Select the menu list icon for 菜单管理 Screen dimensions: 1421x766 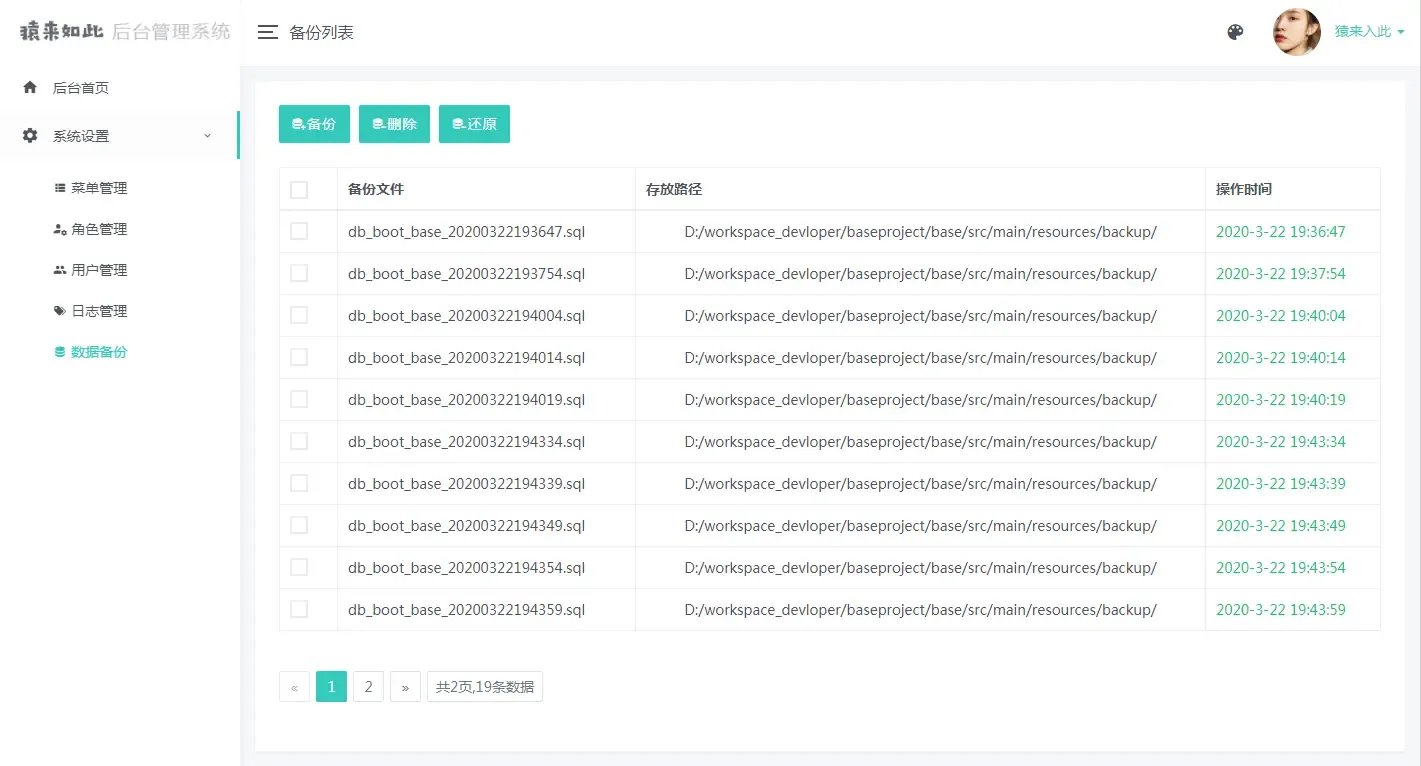pyautogui.click(x=60, y=187)
